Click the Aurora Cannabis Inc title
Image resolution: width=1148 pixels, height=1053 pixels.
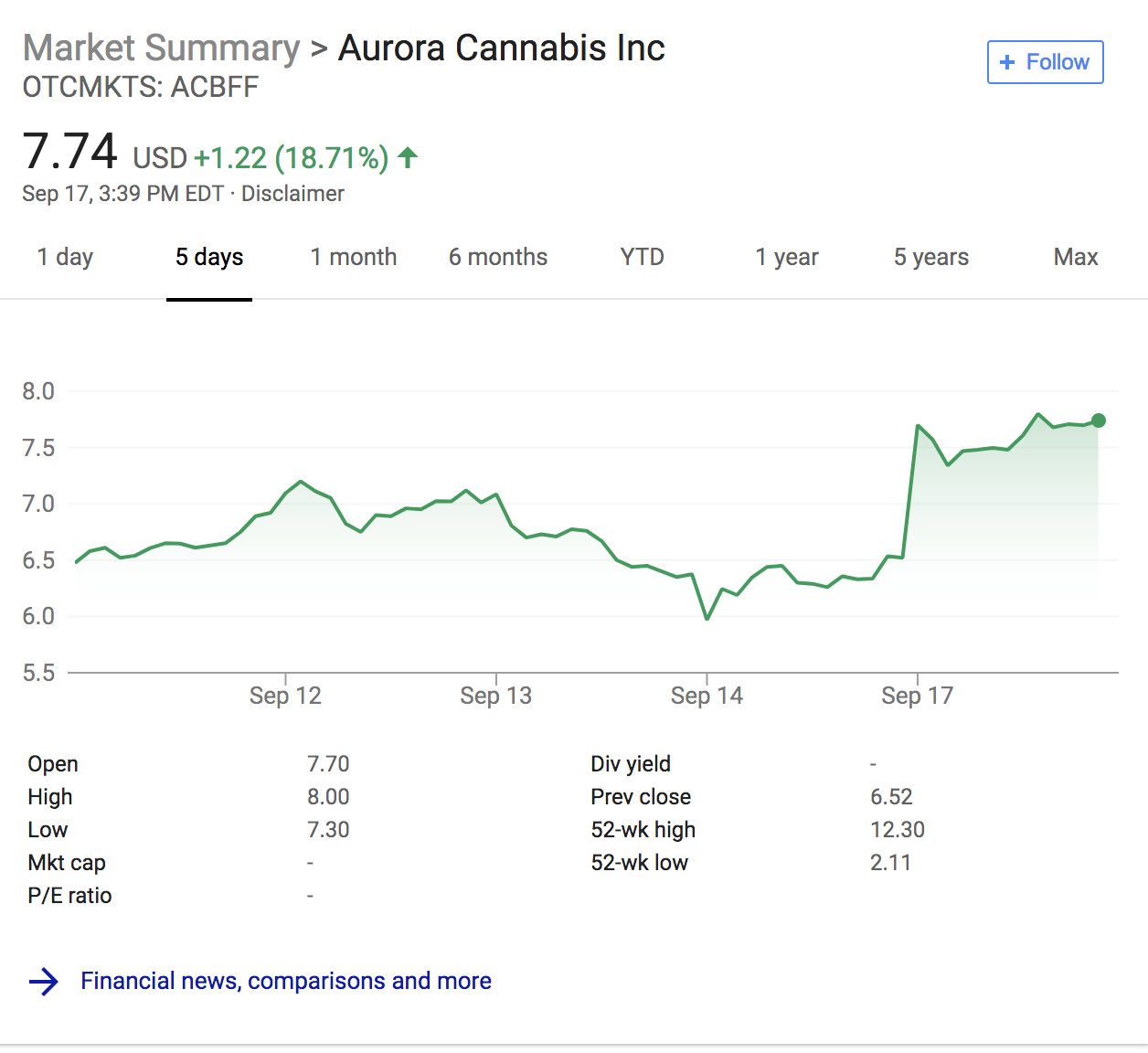[x=501, y=48]
